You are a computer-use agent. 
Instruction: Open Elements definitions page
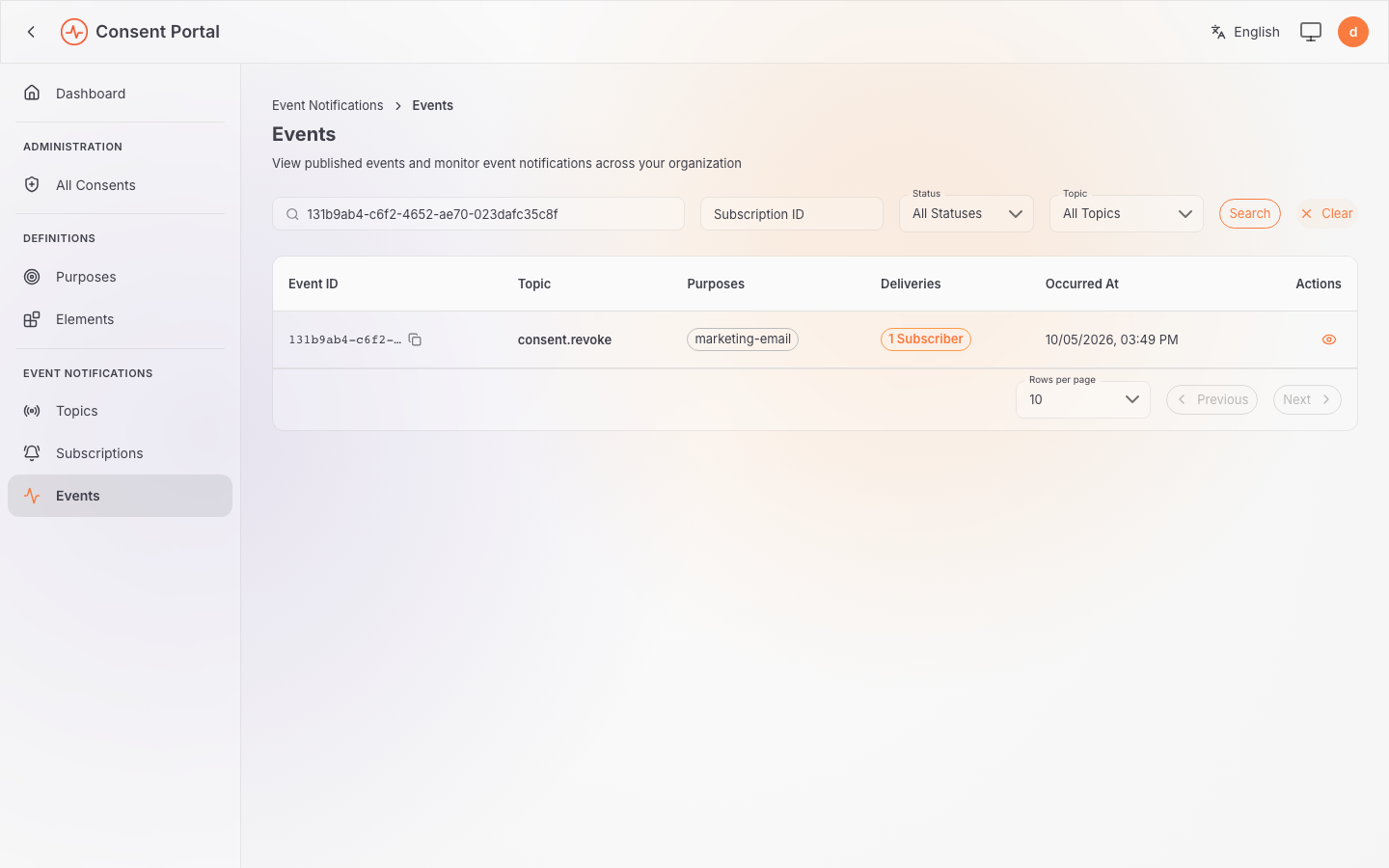pos(120,319)
